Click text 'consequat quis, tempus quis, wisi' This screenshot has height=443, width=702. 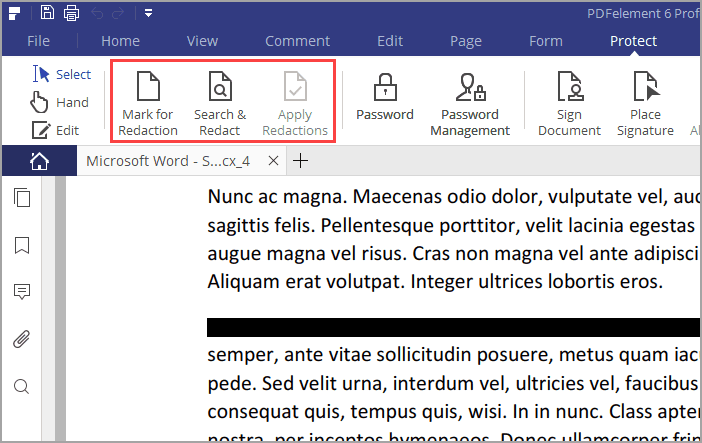357,412
